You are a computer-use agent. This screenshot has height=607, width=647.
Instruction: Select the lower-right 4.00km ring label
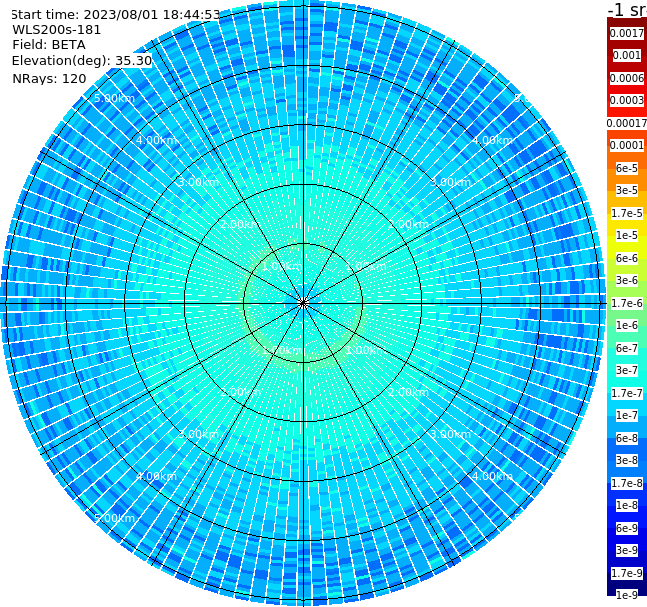click(492, 476)
